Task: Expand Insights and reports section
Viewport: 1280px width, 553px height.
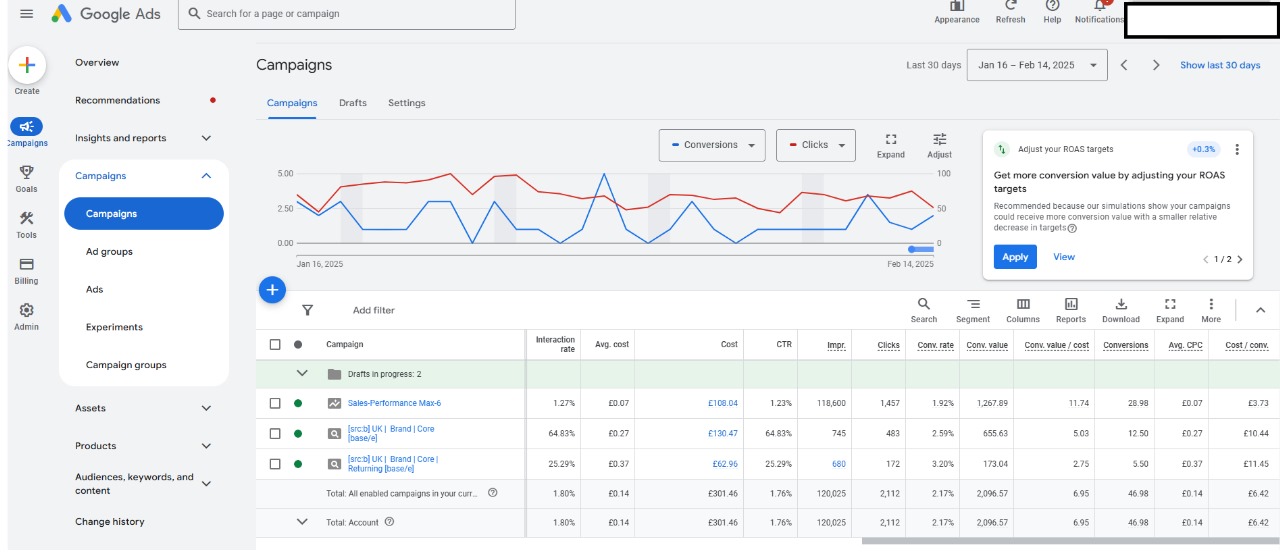Action: [206, 138]
